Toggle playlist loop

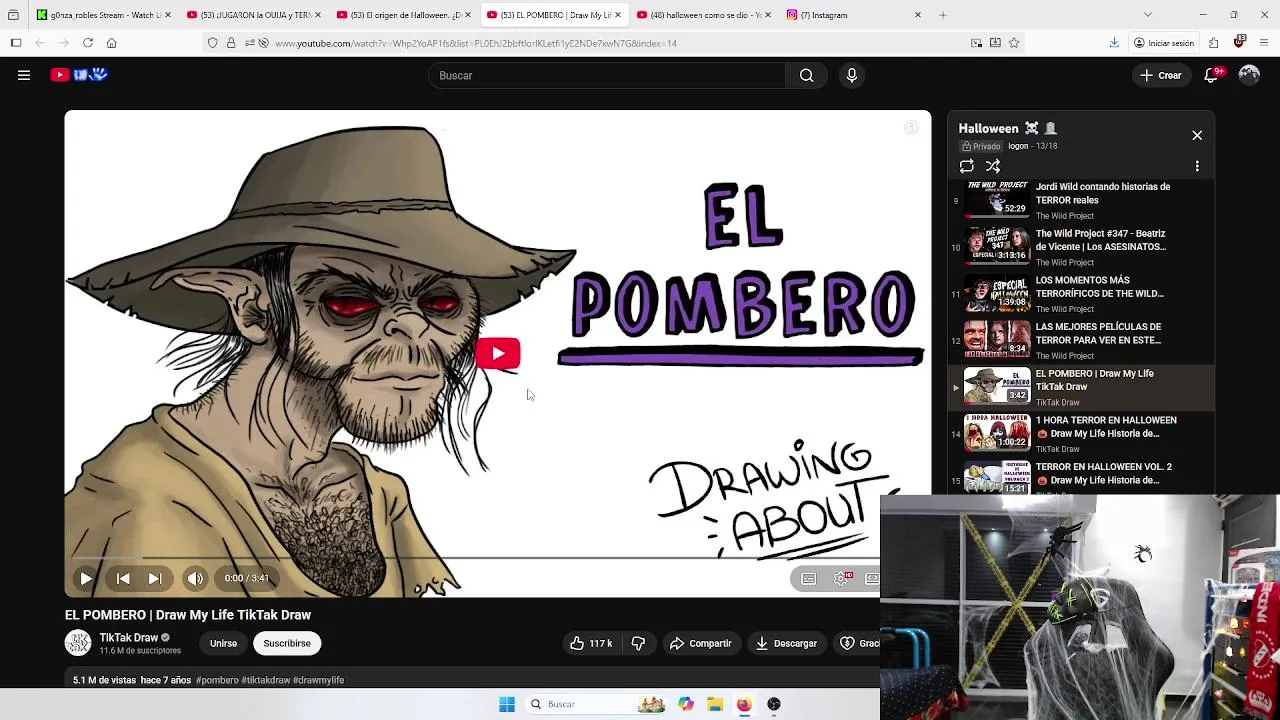pyautogui.click(x=966, y=166)
